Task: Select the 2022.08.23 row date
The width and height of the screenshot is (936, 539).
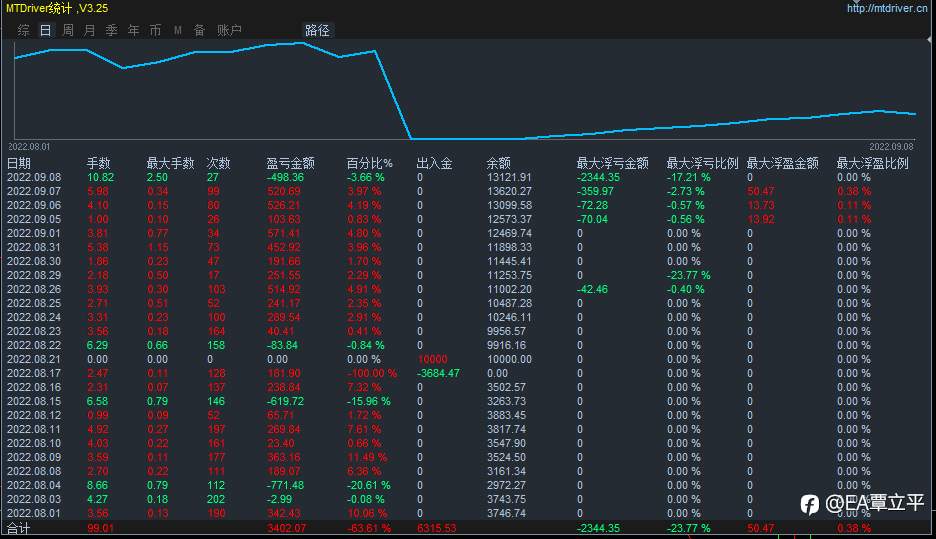Action: pos(34,331)
